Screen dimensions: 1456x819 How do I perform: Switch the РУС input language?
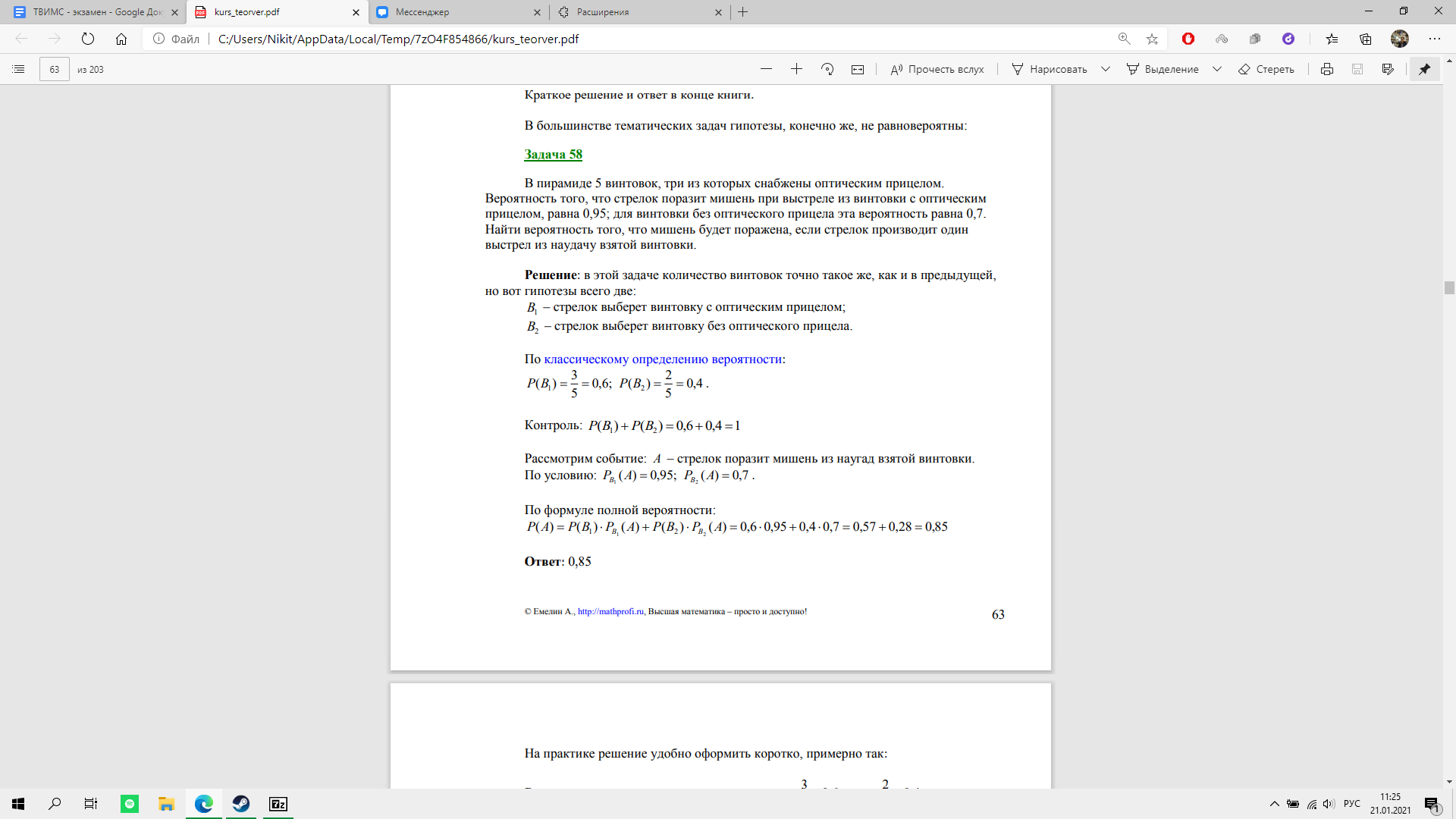(x=1352, y=804)
